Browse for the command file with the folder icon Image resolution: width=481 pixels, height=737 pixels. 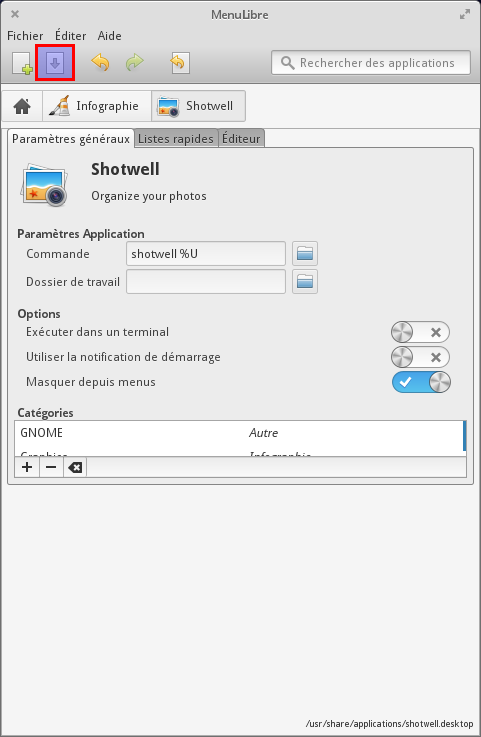[x=305, y=254]
